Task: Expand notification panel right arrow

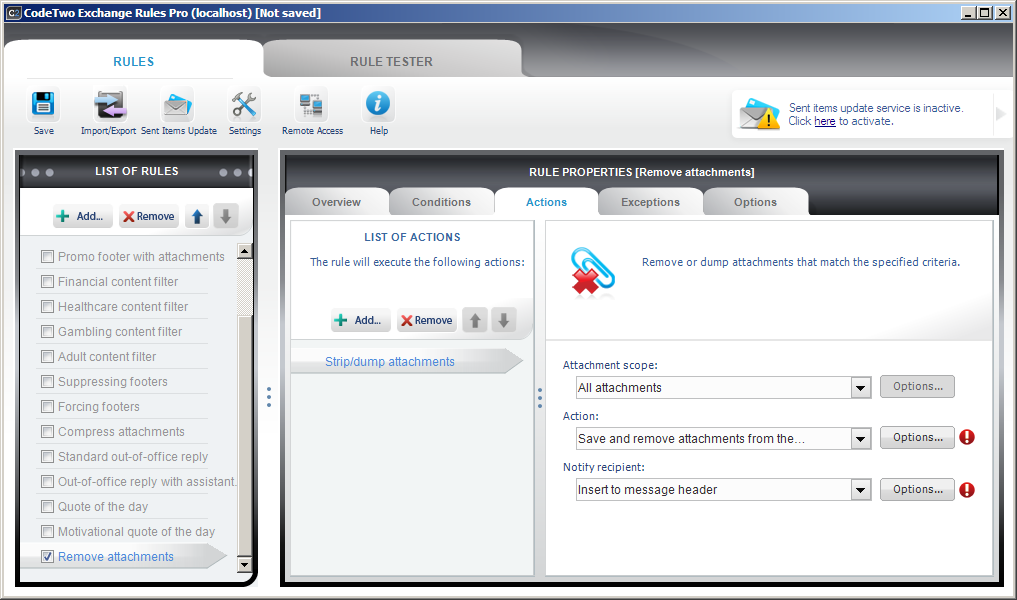Action: point(1001,114)
